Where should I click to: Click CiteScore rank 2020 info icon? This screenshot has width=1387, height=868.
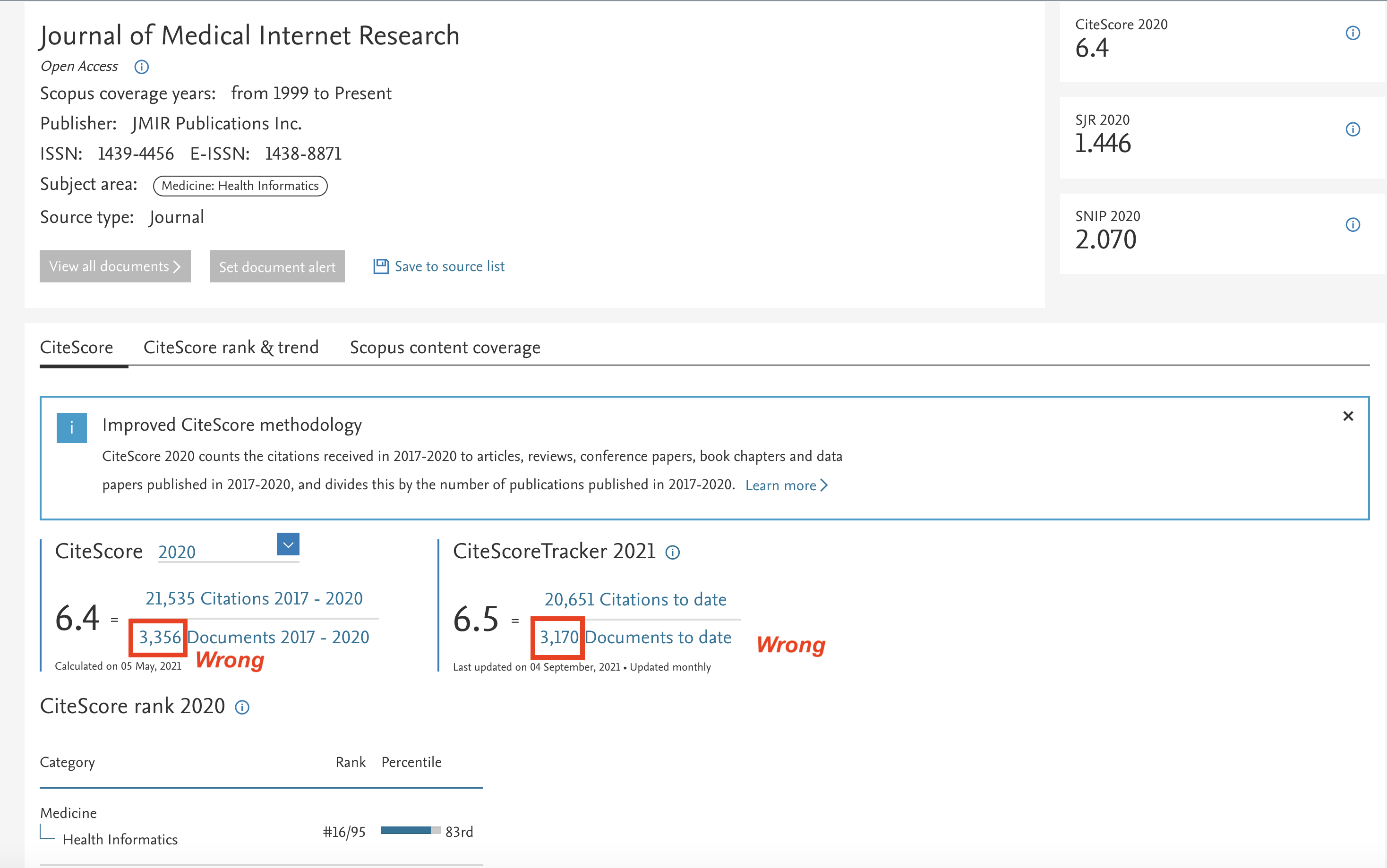pos(242,707)
